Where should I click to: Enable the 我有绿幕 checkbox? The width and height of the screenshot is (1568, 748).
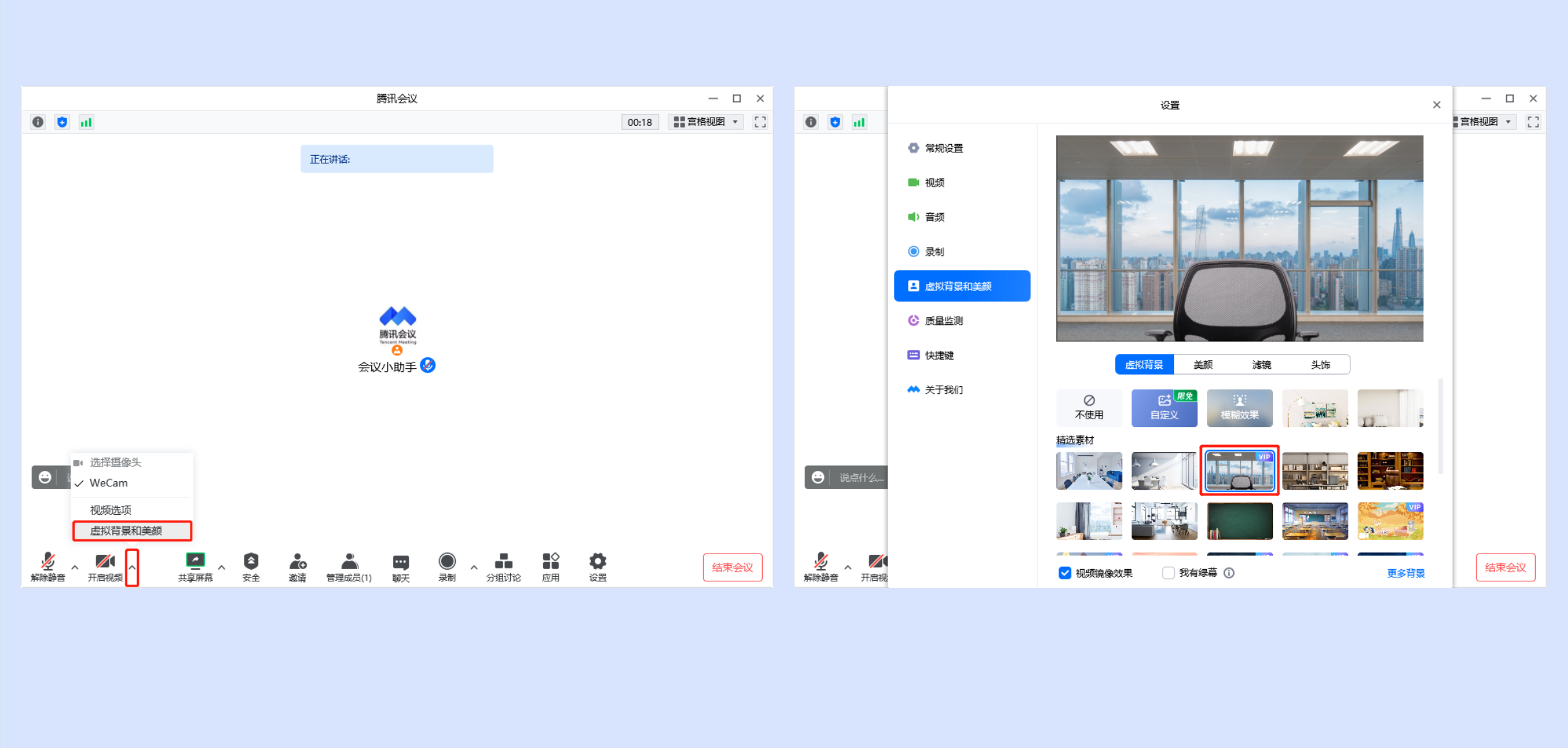coord(1168,573)
